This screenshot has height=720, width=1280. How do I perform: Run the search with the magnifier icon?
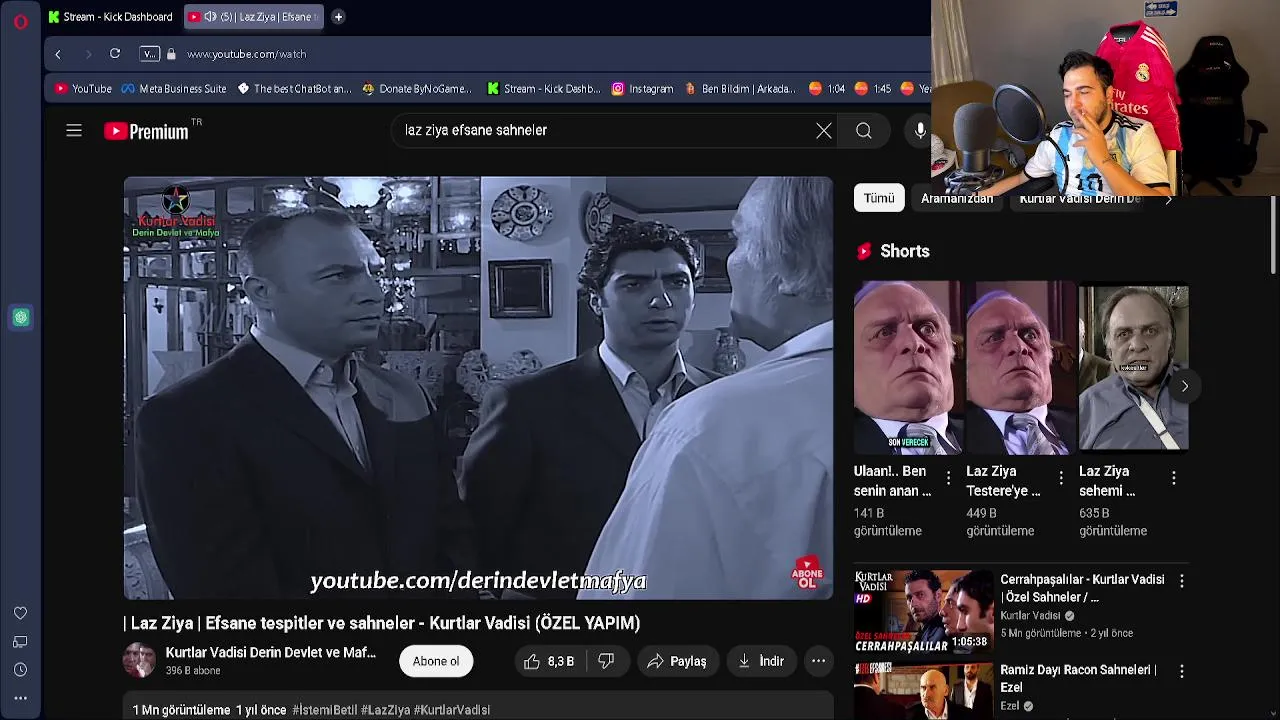[864, 131]
